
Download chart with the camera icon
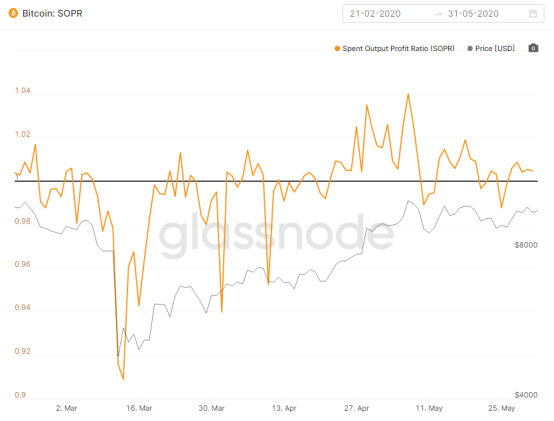coord(533,48)
